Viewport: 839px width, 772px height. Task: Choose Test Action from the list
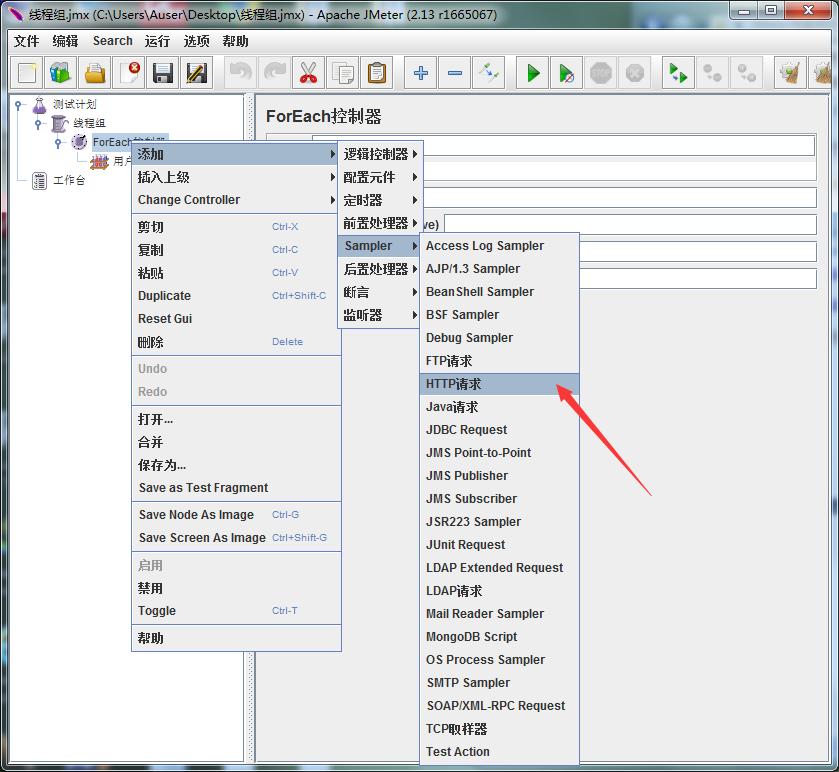(x=499, y=752)
